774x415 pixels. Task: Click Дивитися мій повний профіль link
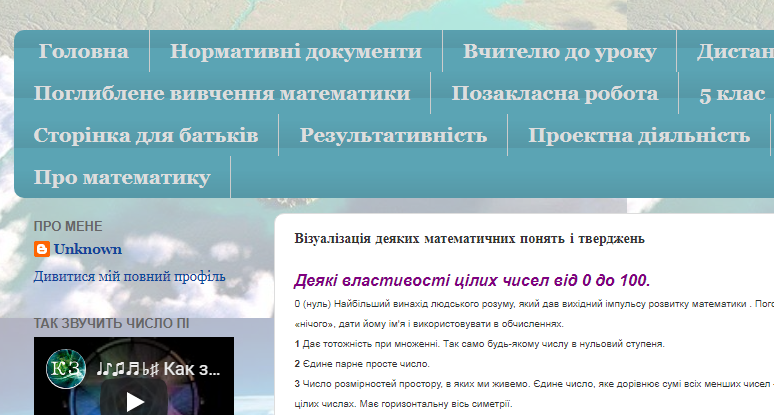click(x=129, y=276)
